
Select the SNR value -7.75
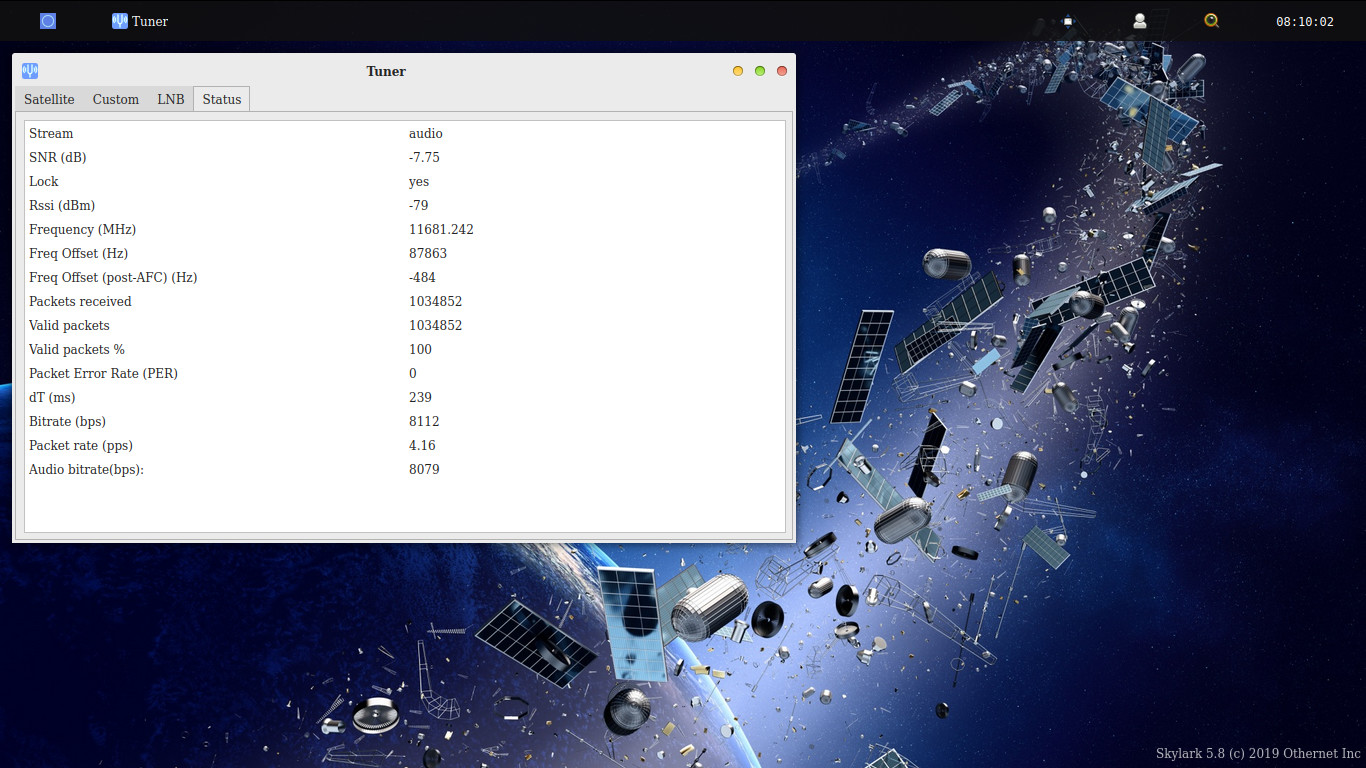[x=424, y=157]
